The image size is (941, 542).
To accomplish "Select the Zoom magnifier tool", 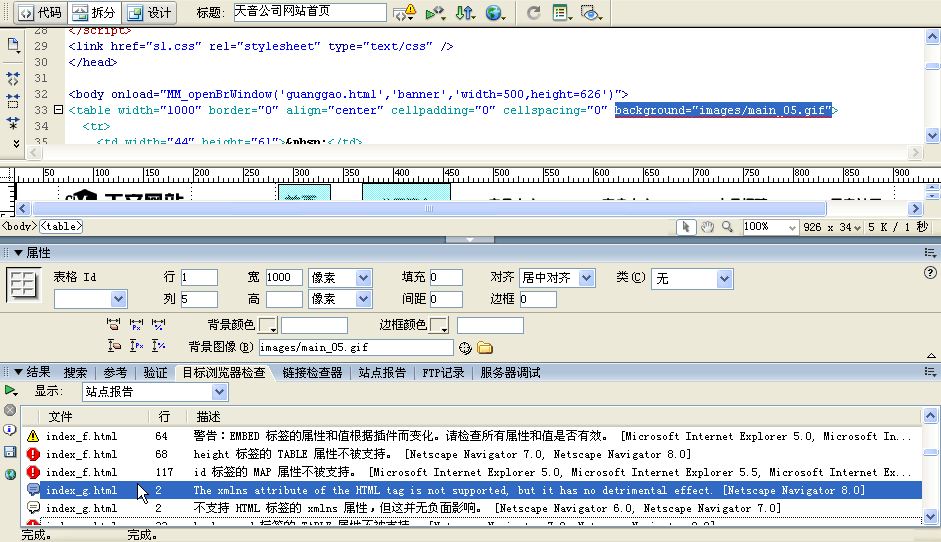I will coord(727,227).
